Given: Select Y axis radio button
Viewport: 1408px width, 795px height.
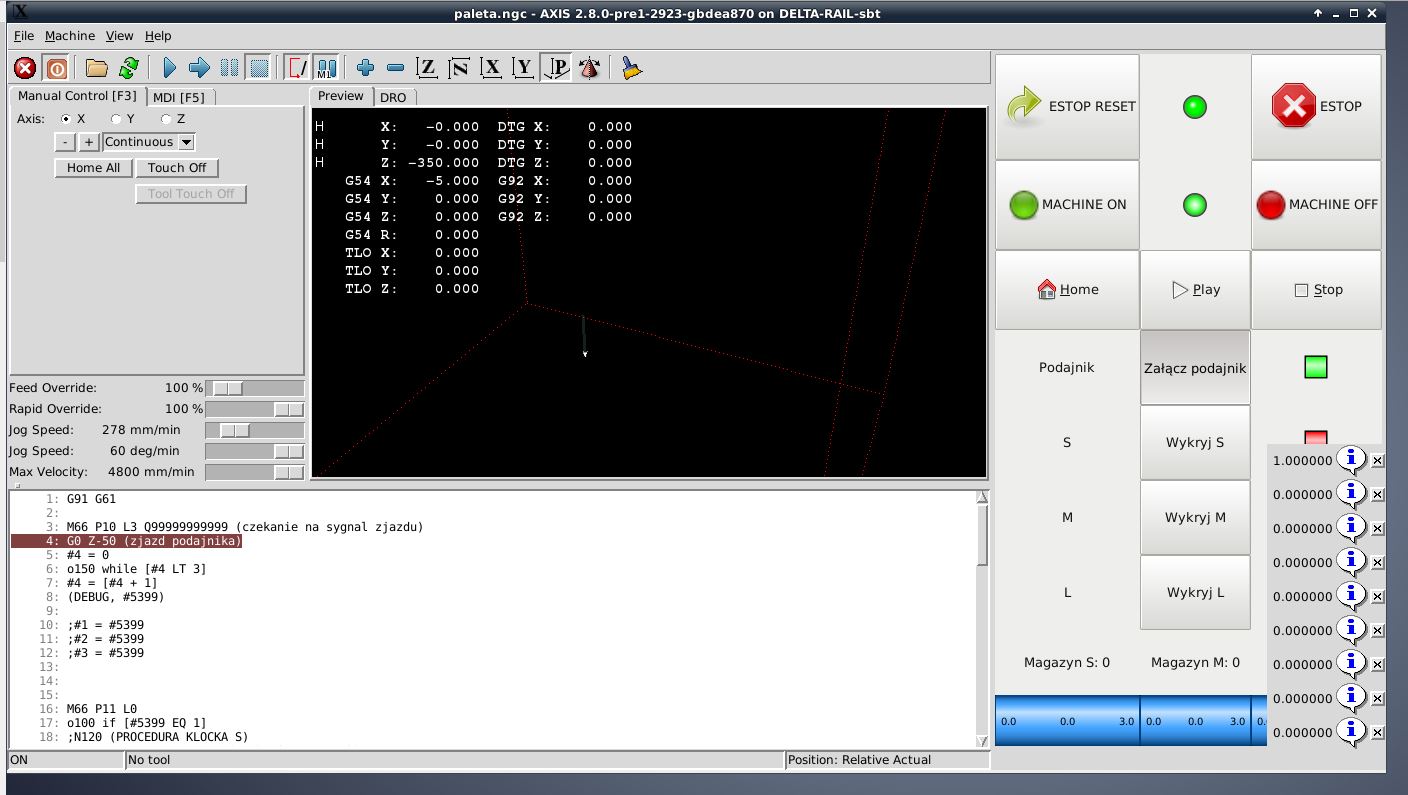Looking at the screenshot, I should click(117, 118).
